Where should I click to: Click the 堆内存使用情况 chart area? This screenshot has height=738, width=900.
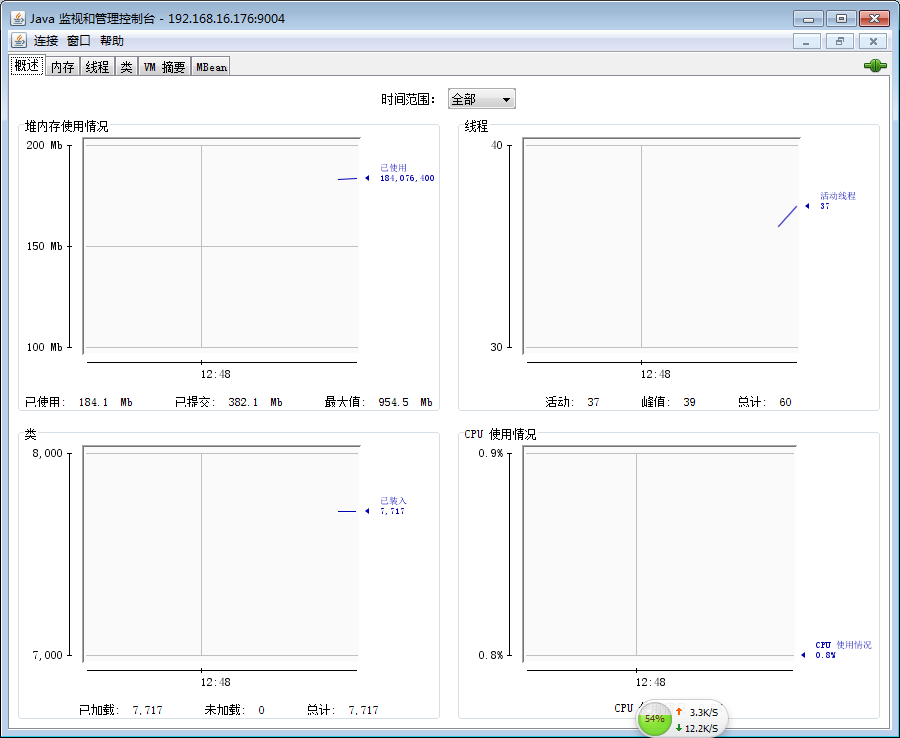click(222, 246)
